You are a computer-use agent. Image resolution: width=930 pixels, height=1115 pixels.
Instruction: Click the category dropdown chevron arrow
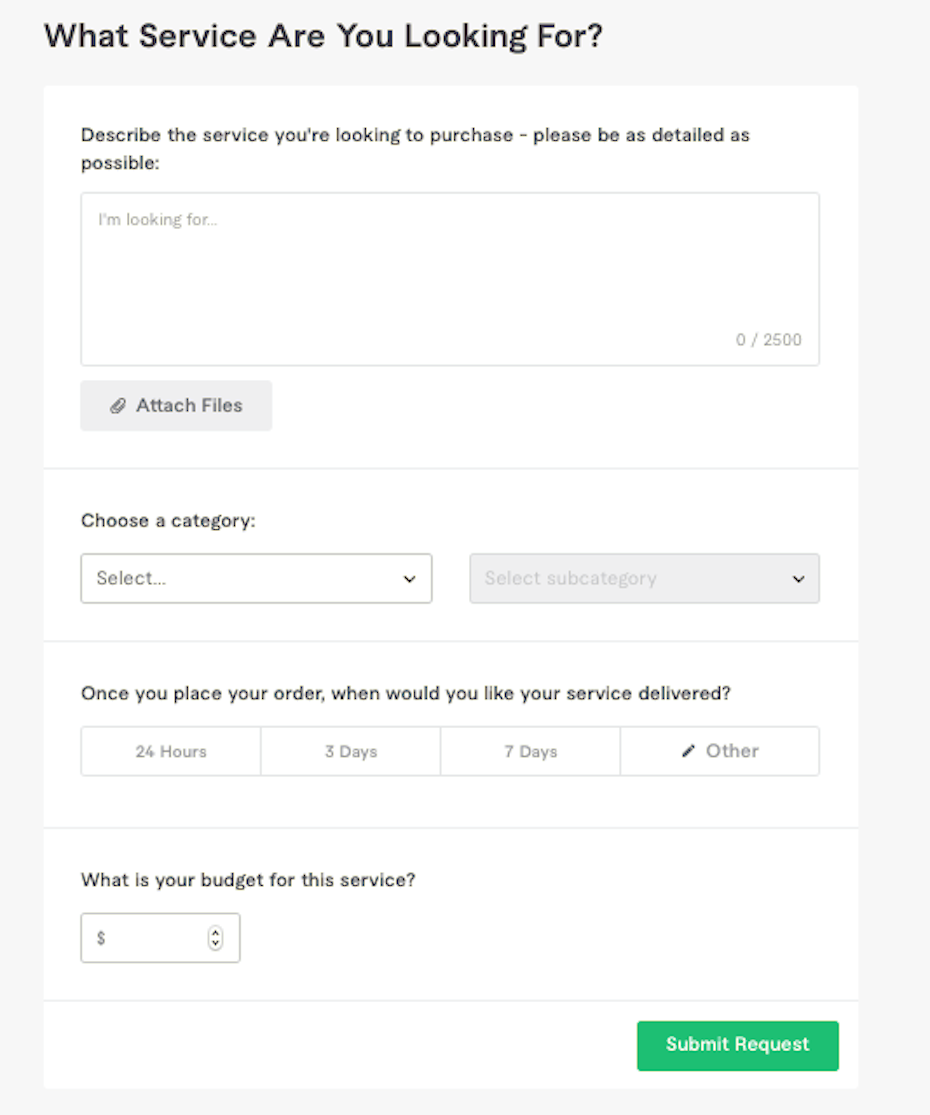[x=409, y=579]
